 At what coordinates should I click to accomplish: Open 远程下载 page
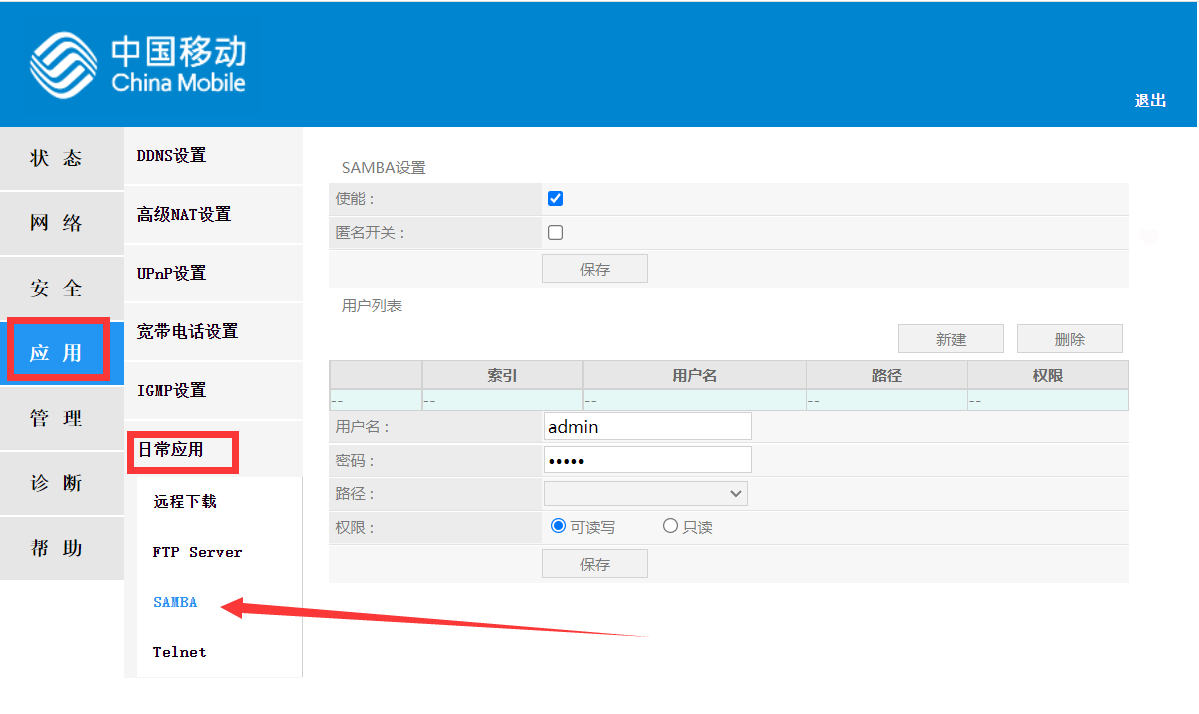tap(185, 501)
